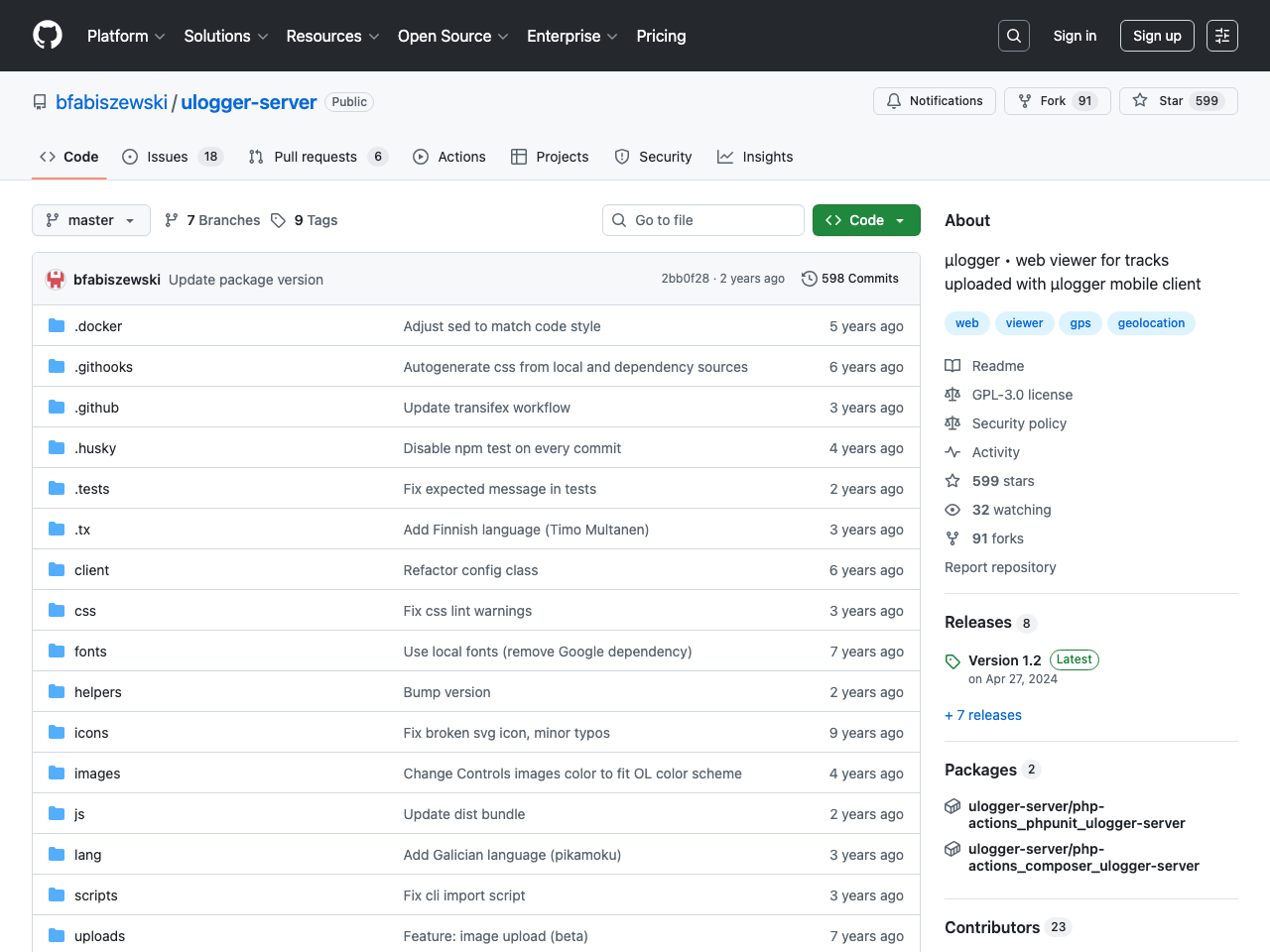Select Pricing in the top navigation
This screenshot has width=1270, height=952.
tap(661, 36)
